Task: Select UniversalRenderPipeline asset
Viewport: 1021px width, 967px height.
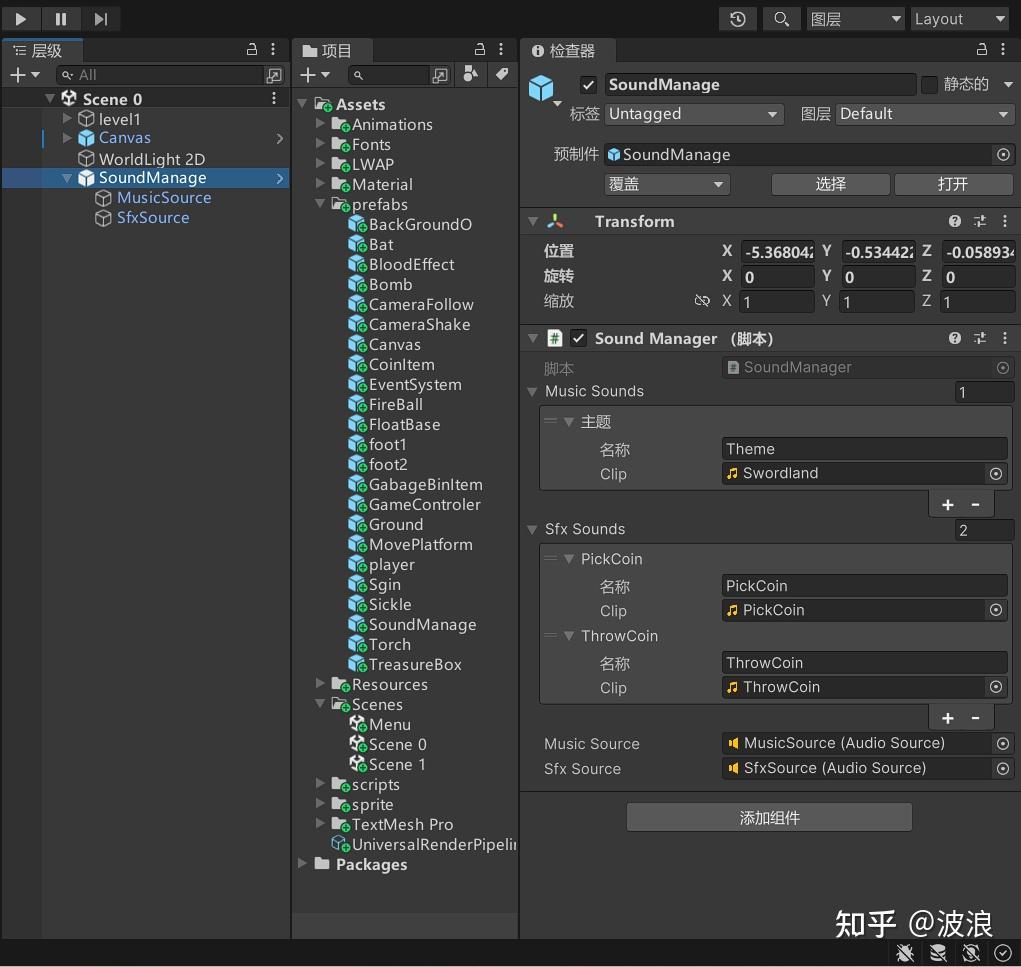Action: tap(424, 844)
